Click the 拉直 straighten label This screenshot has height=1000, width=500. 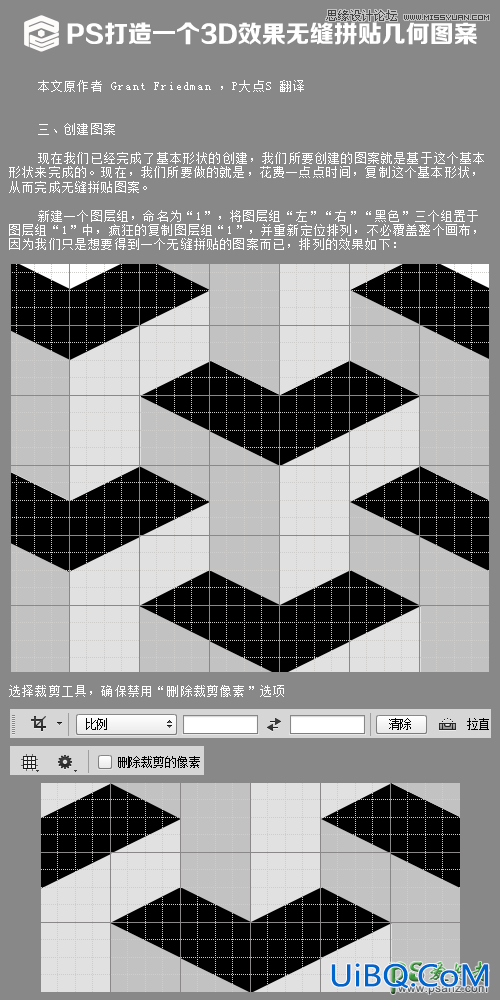point(478,724)
